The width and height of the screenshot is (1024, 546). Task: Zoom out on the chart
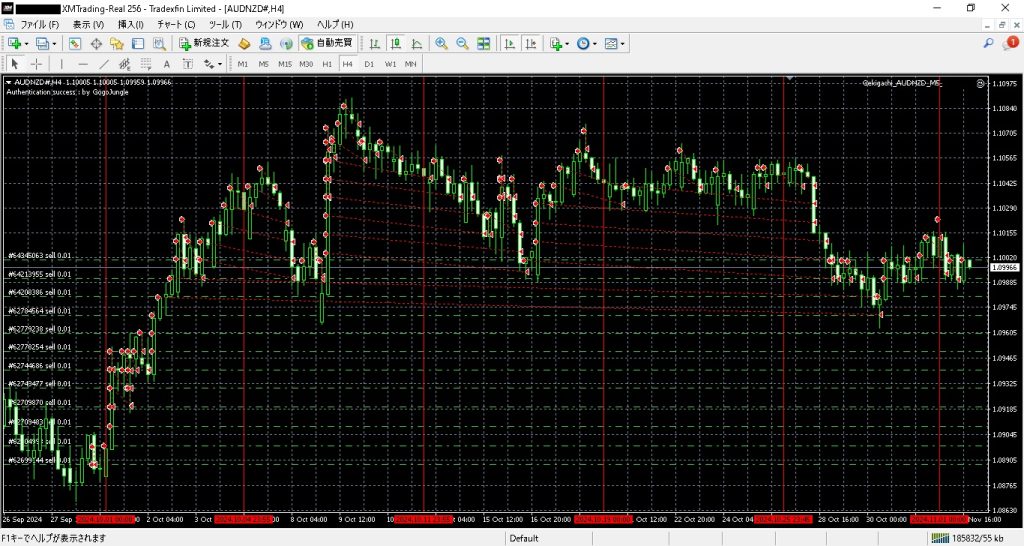462,43
